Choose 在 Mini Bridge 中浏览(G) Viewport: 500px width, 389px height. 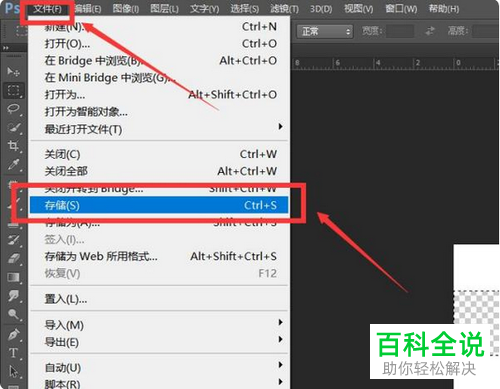tap(159, 77)
